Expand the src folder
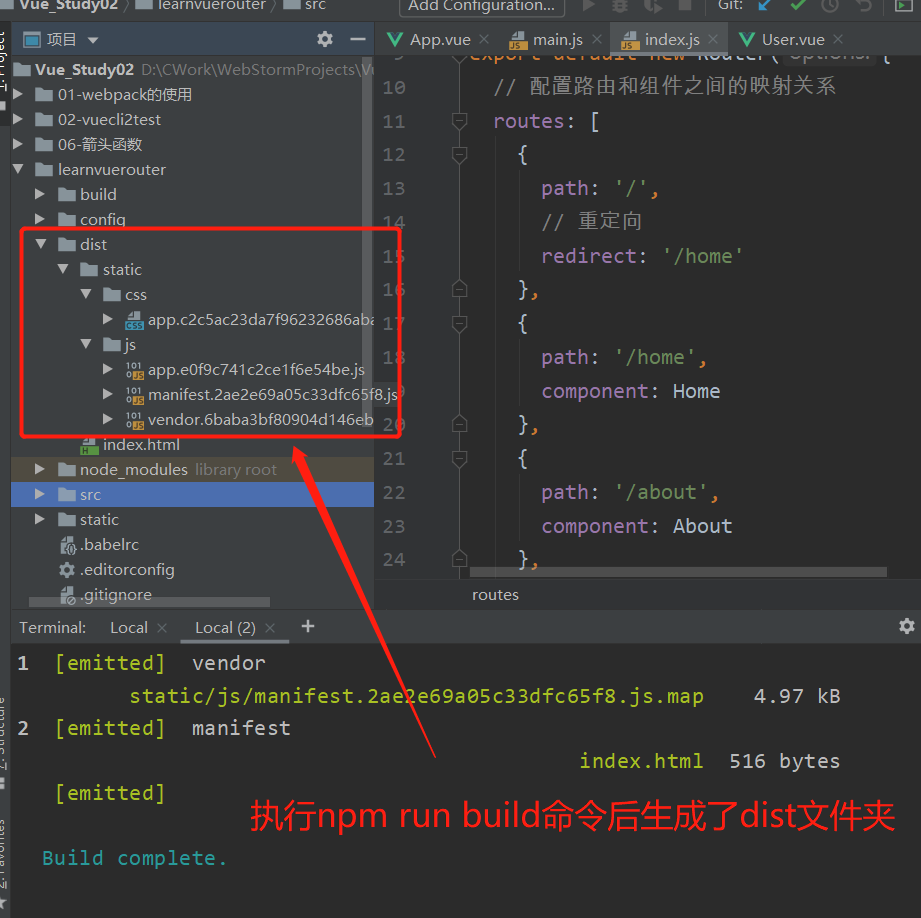921x918 pixels. pos(40,494)
